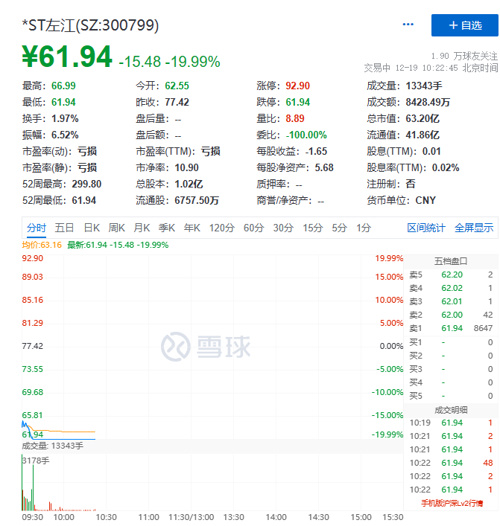This screenshot has width=500, height=526.
Task: Select the 年K chart tab
Action: (192, 228)
